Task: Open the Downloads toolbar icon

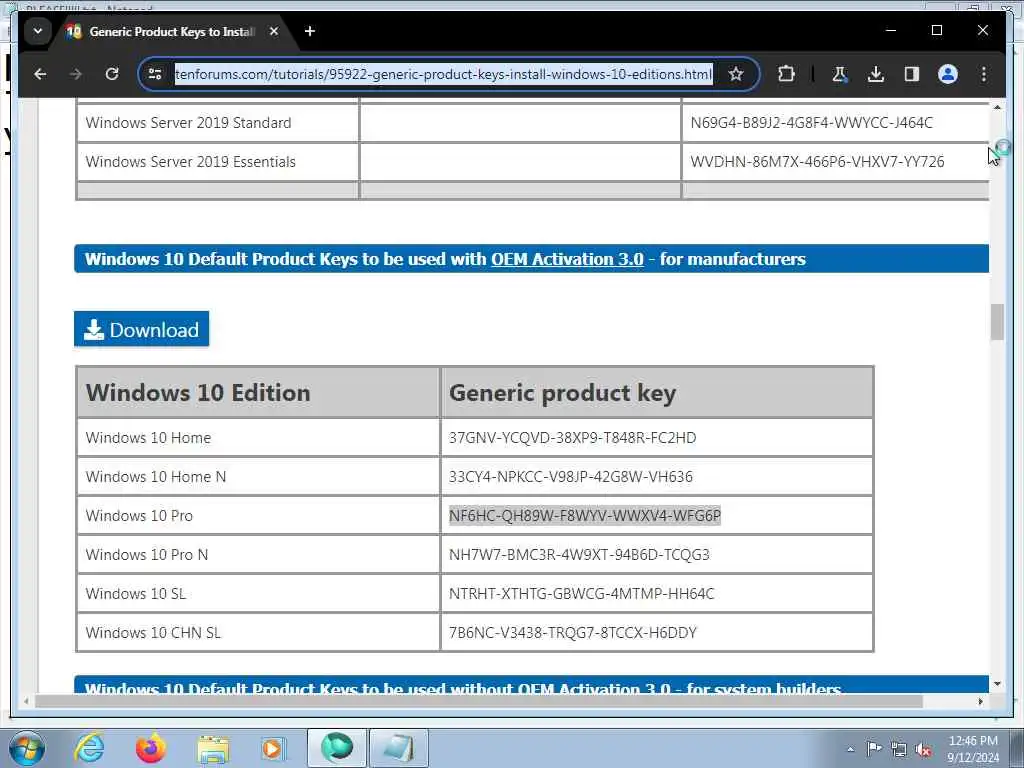Action: click(x=876, y=74)
